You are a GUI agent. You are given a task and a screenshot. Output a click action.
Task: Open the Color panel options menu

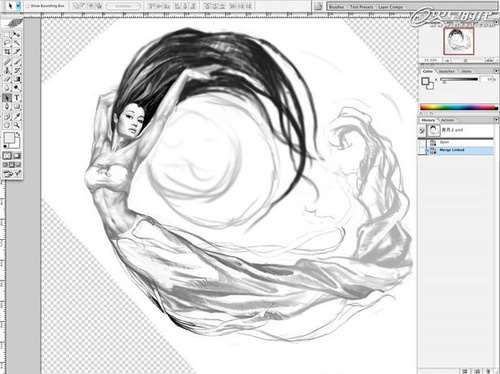pos(496,71)
